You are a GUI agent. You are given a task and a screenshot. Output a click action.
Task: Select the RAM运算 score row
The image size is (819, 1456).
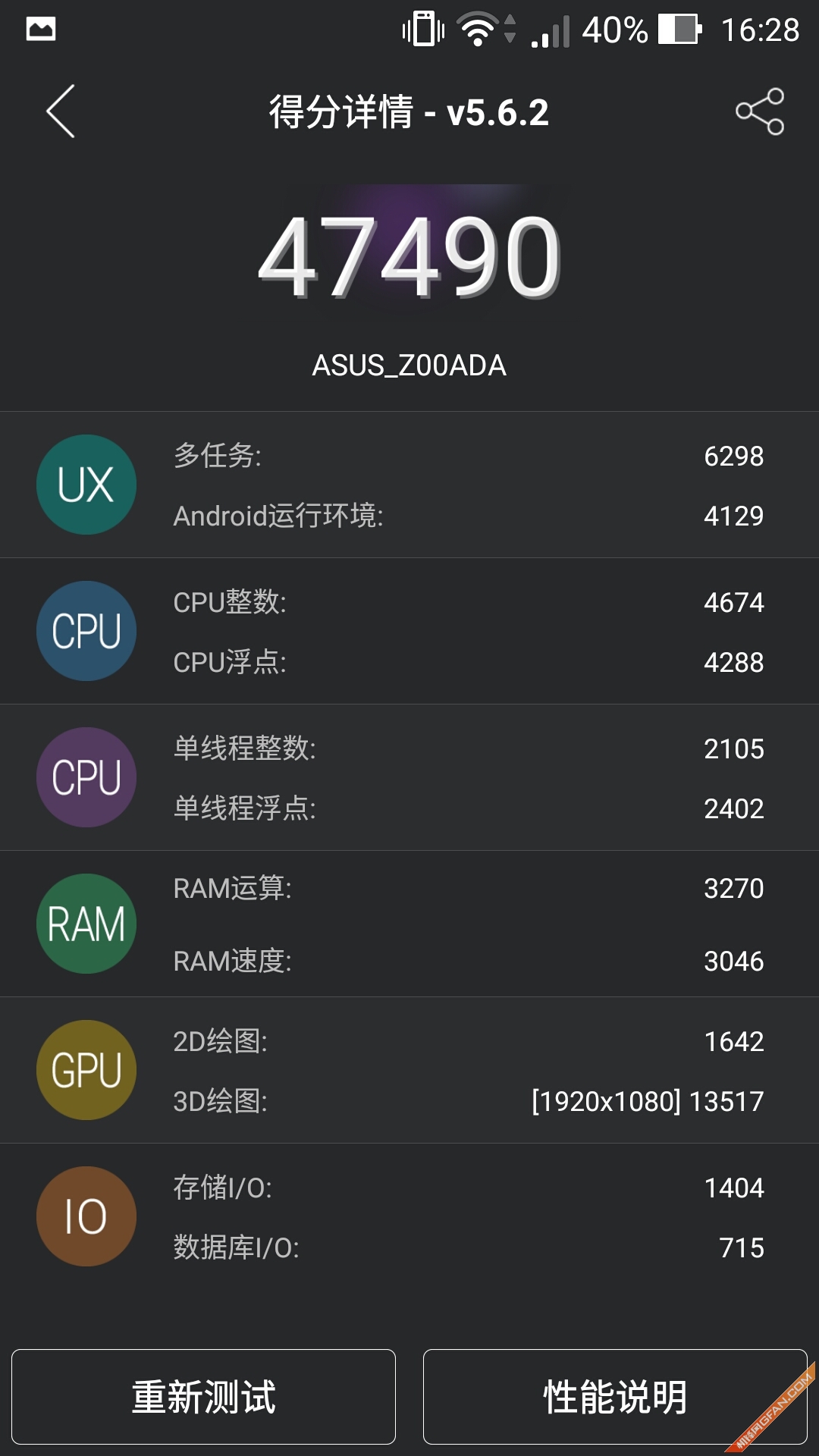468,888
